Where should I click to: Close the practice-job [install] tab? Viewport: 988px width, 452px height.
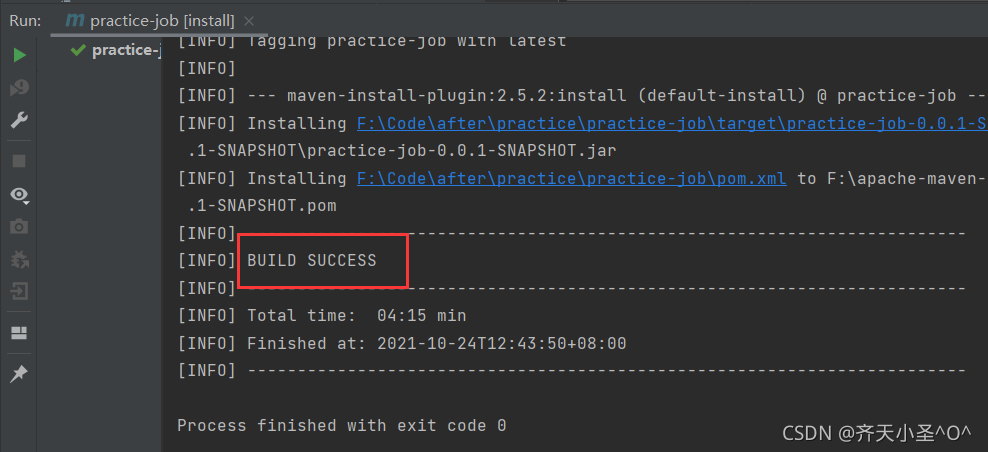248,20
